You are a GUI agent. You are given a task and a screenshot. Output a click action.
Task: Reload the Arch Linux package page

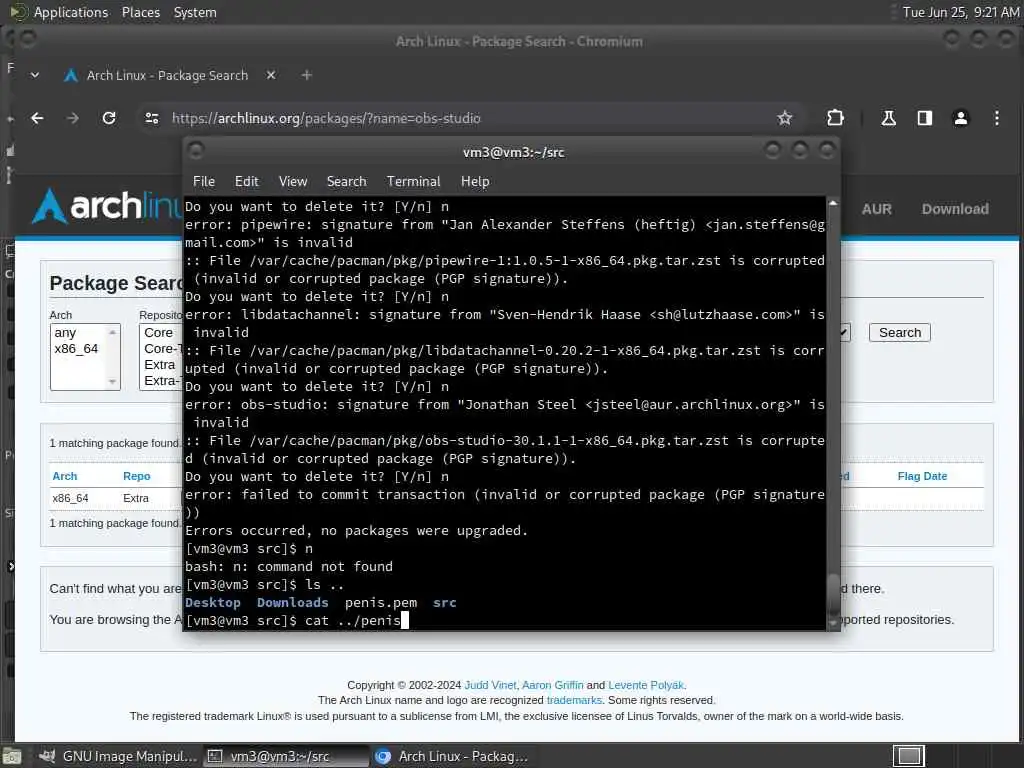click(109, 118)
